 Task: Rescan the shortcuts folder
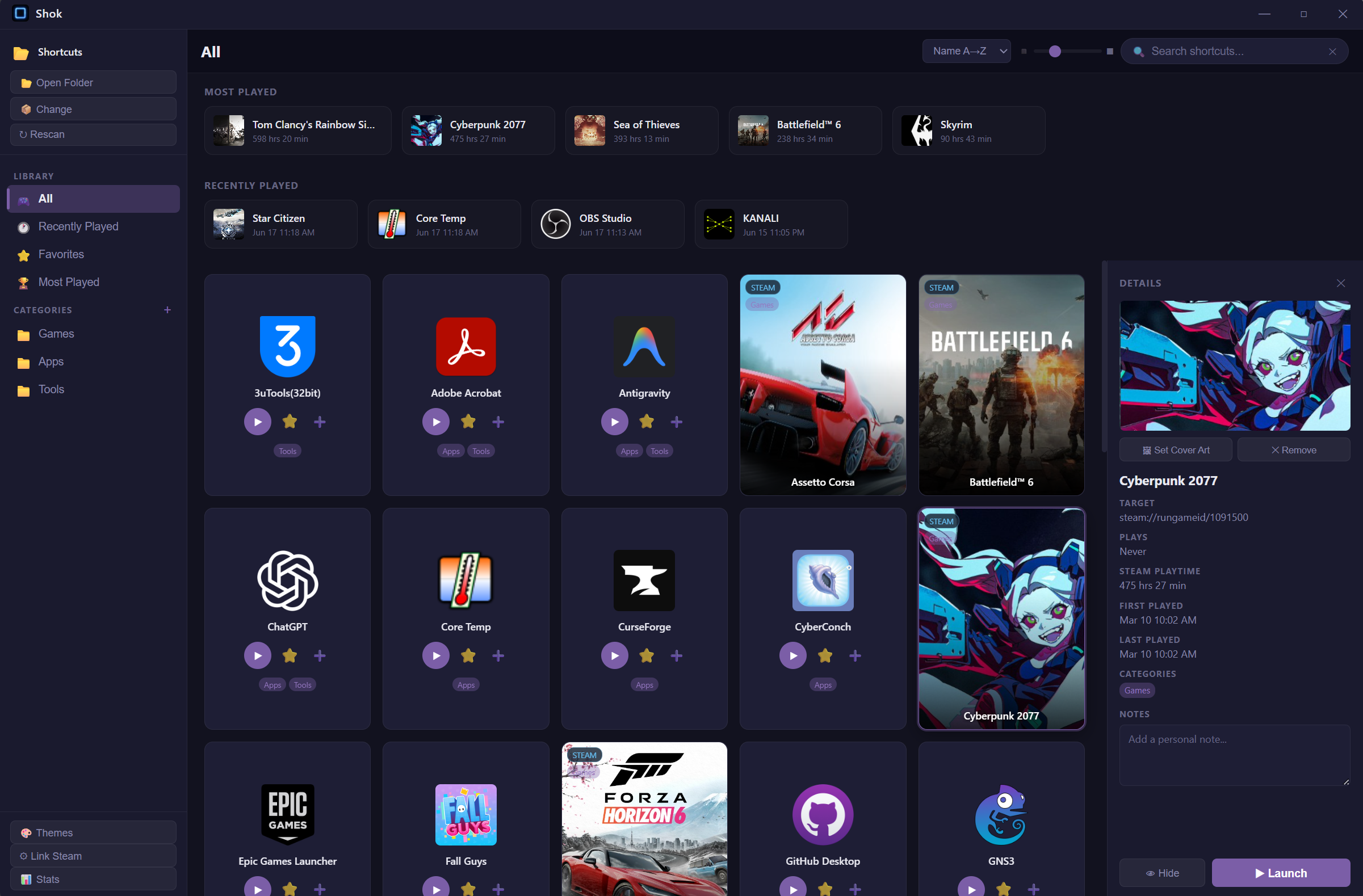tap(93, 134)
